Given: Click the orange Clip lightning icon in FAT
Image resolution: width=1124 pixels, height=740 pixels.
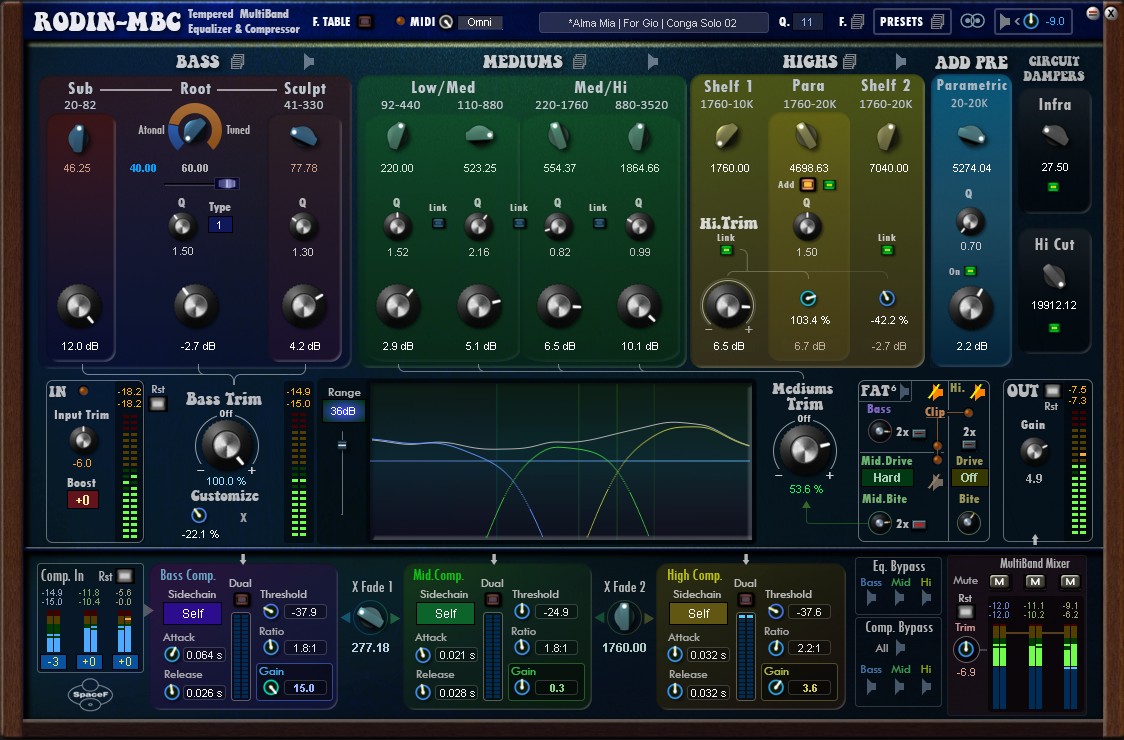Looking at the screenshot, I should (936, 393).
